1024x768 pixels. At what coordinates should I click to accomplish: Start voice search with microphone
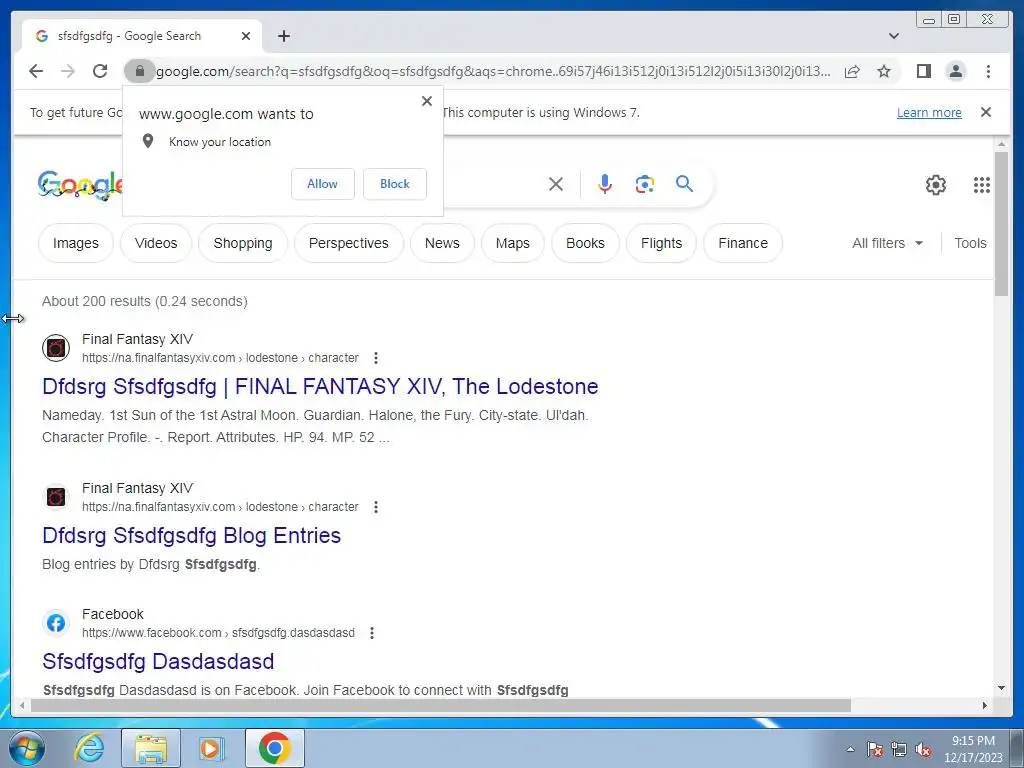point(605,184)
